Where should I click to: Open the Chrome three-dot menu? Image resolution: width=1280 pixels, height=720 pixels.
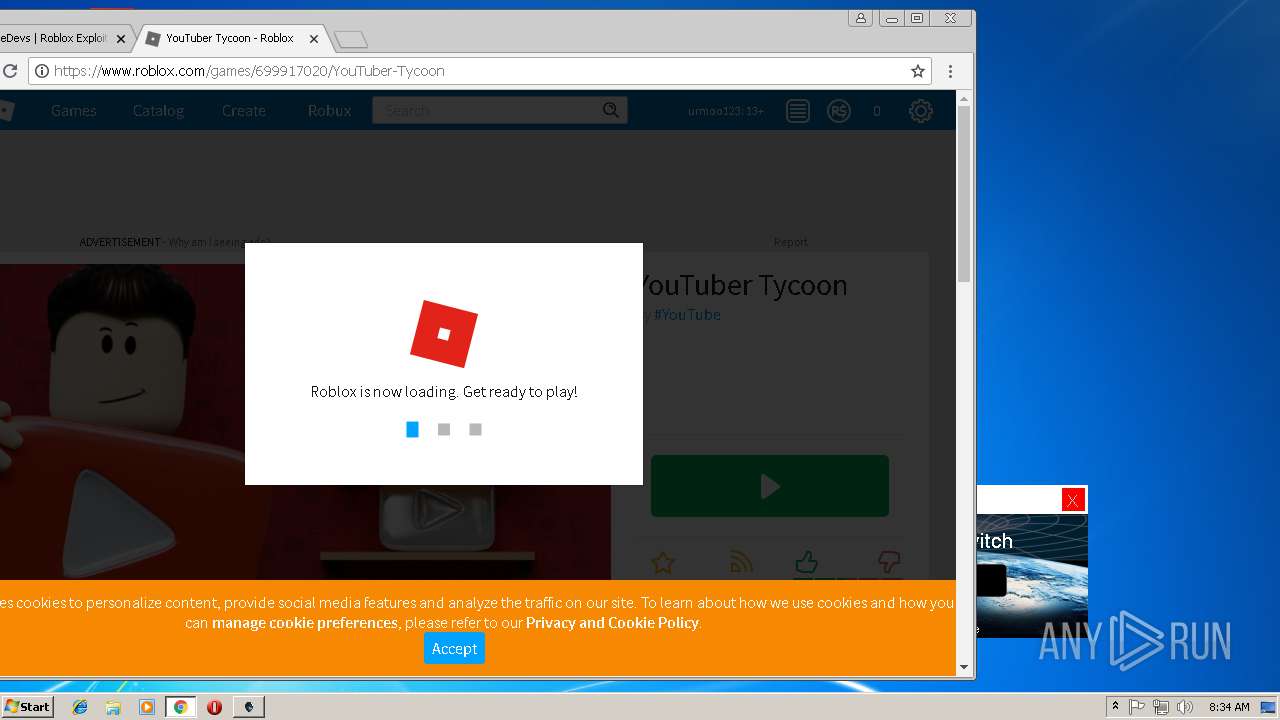950,71
